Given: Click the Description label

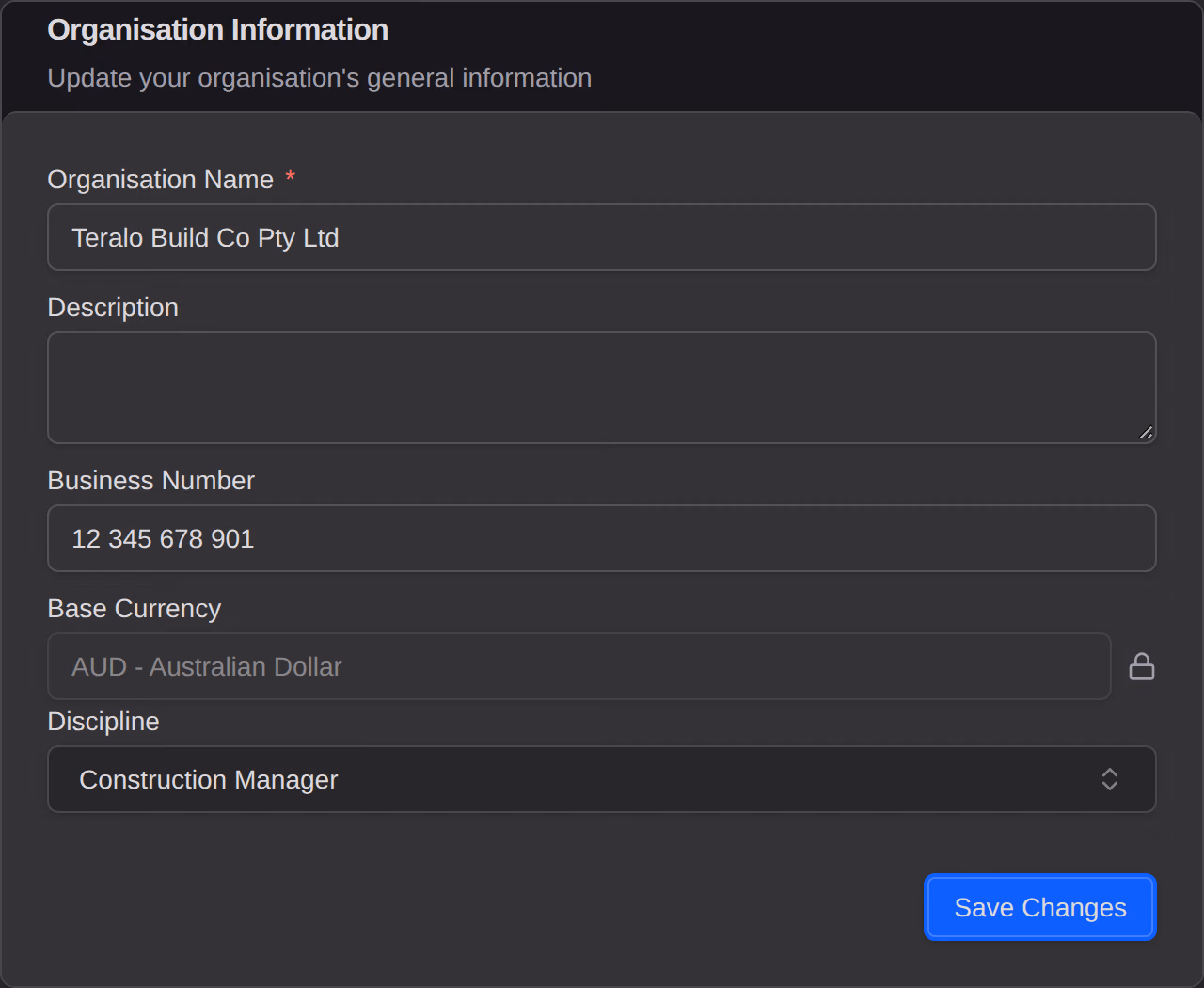Looking at the screenshot, I should pos(113,308).
